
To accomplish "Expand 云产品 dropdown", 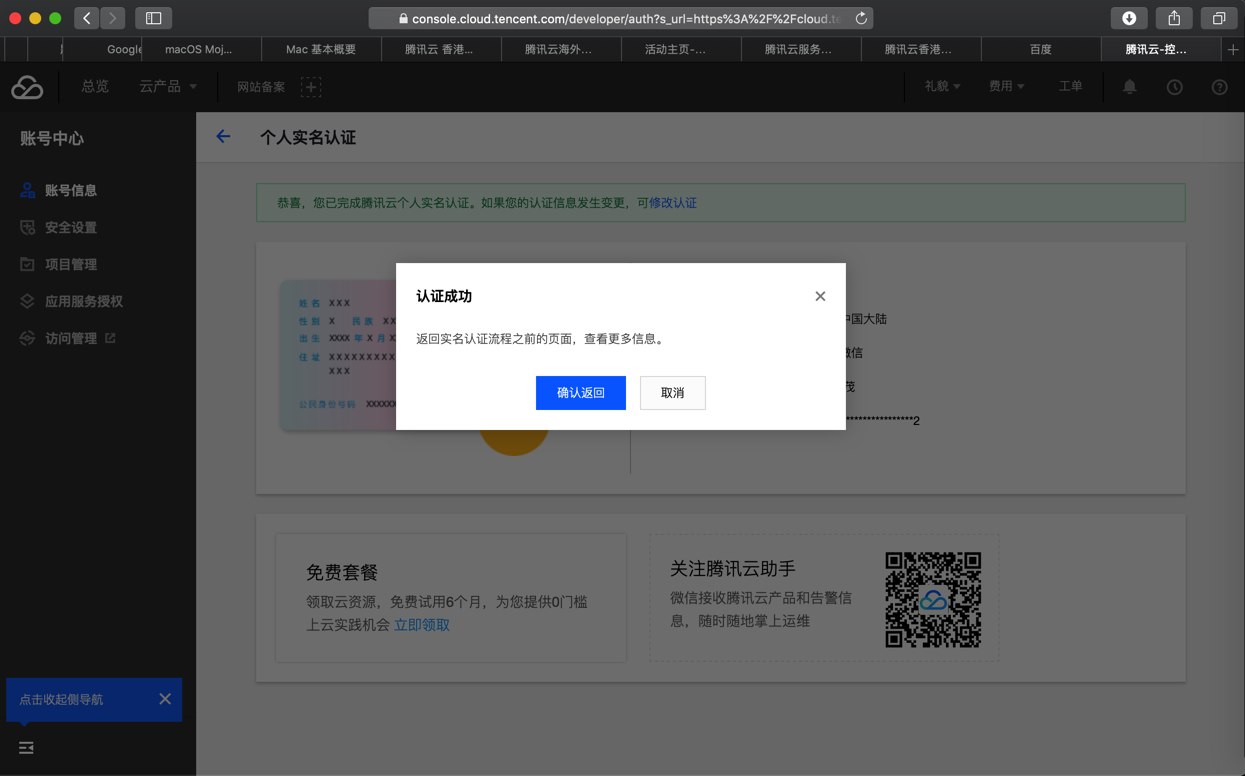I will click(x=168, y=87).
